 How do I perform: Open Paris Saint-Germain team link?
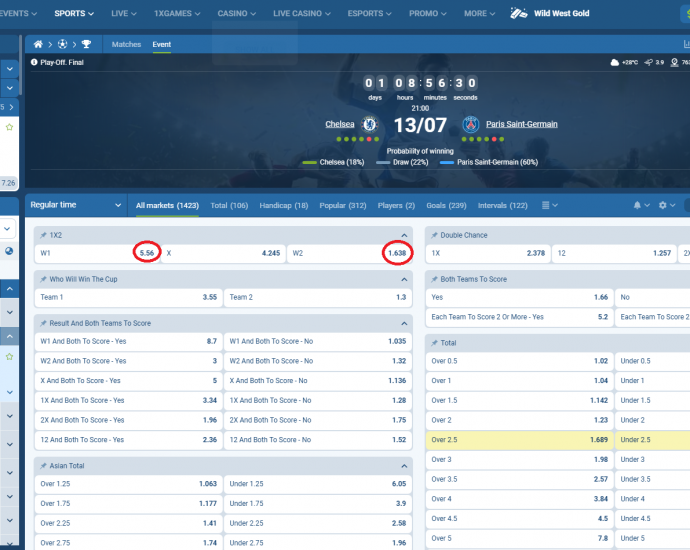click(x=521, y=124)
